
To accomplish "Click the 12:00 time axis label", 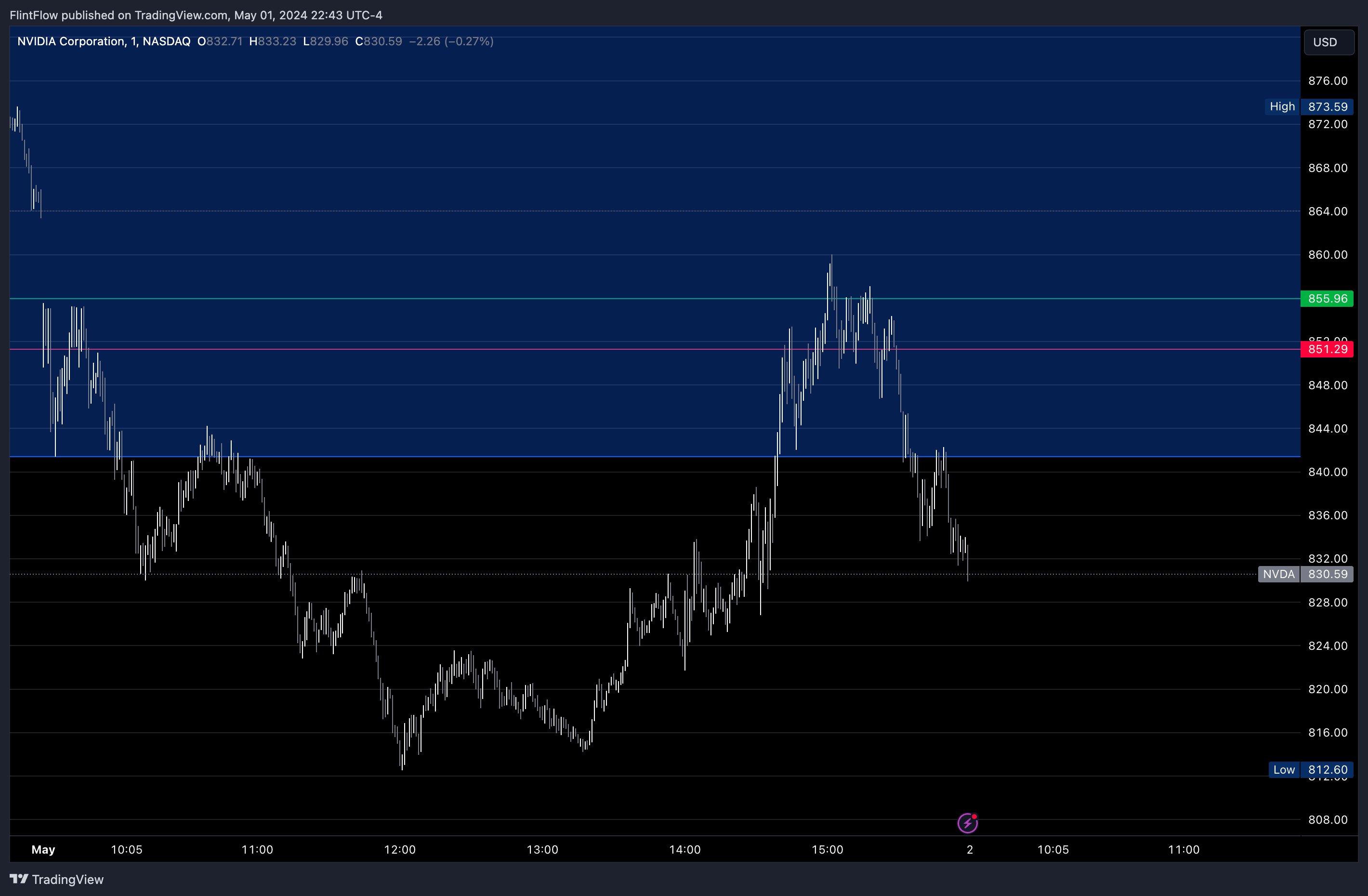I will [400, 849].
